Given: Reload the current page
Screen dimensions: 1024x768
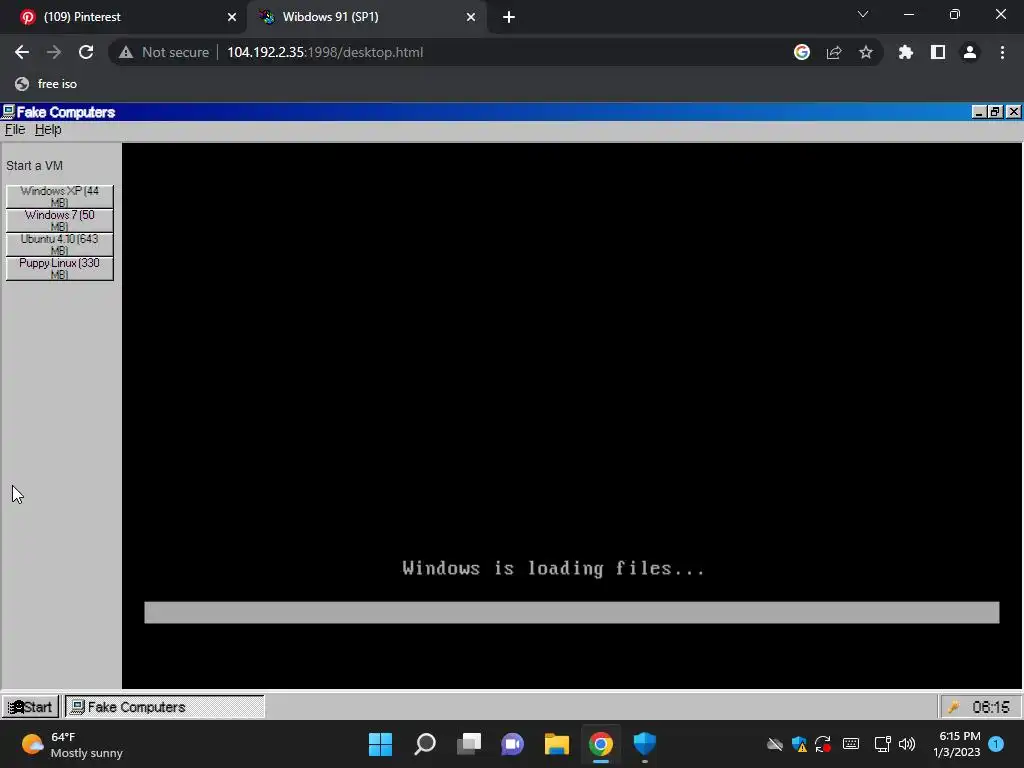Looking at the screenshot, I should pyautogui.click(x=86, y=52).
